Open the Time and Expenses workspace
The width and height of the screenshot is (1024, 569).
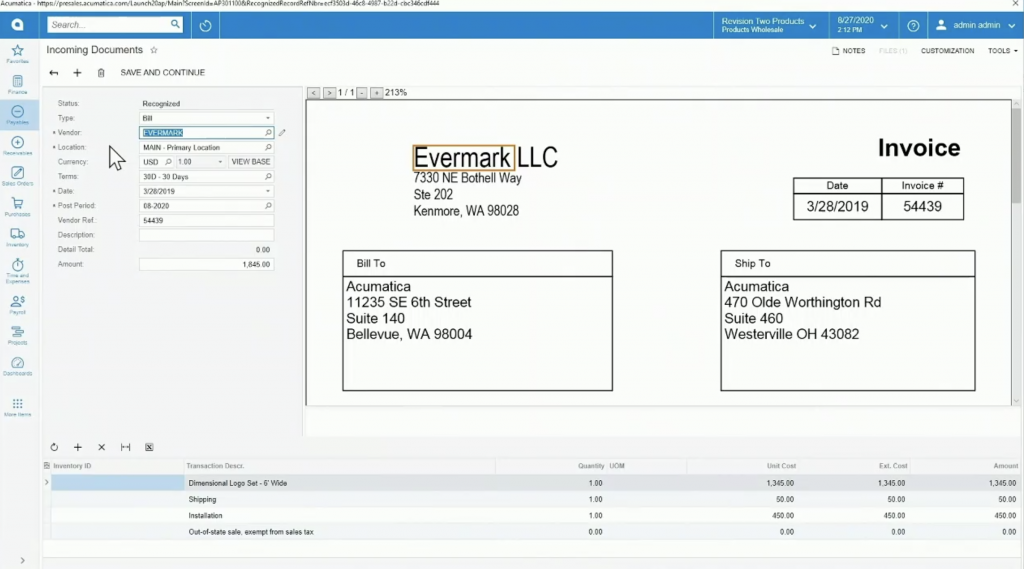(x=18, y=270)
